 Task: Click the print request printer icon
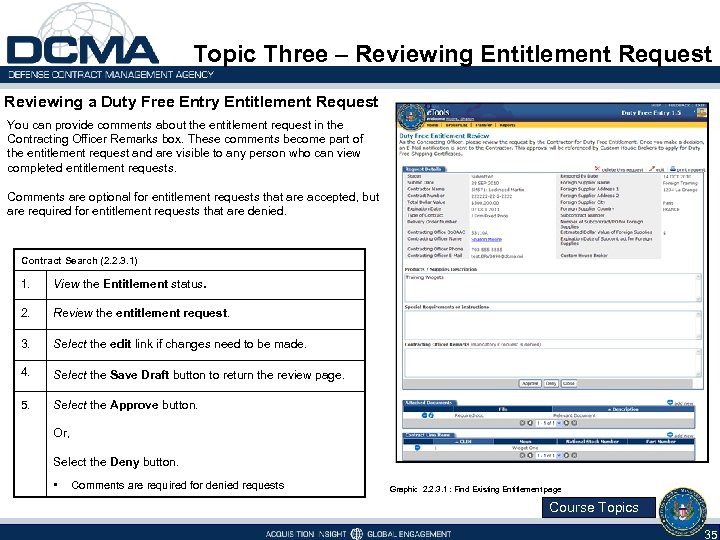673,169
